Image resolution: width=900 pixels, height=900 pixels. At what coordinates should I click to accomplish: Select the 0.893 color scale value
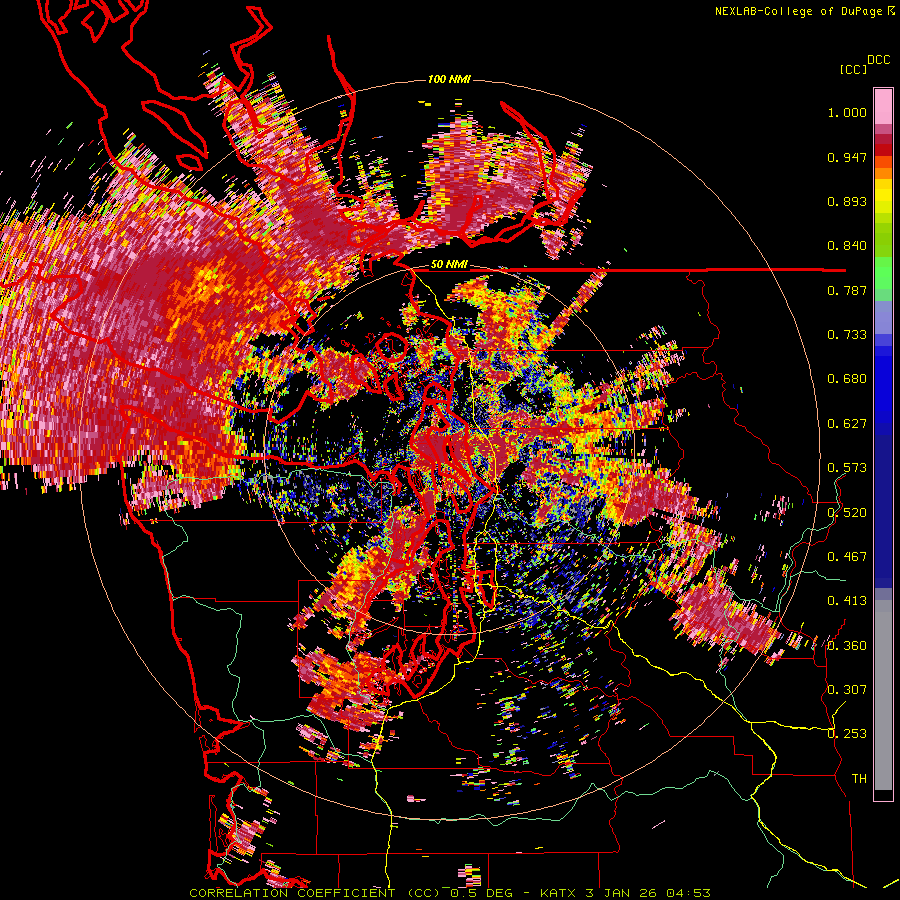tap(847, 201)
